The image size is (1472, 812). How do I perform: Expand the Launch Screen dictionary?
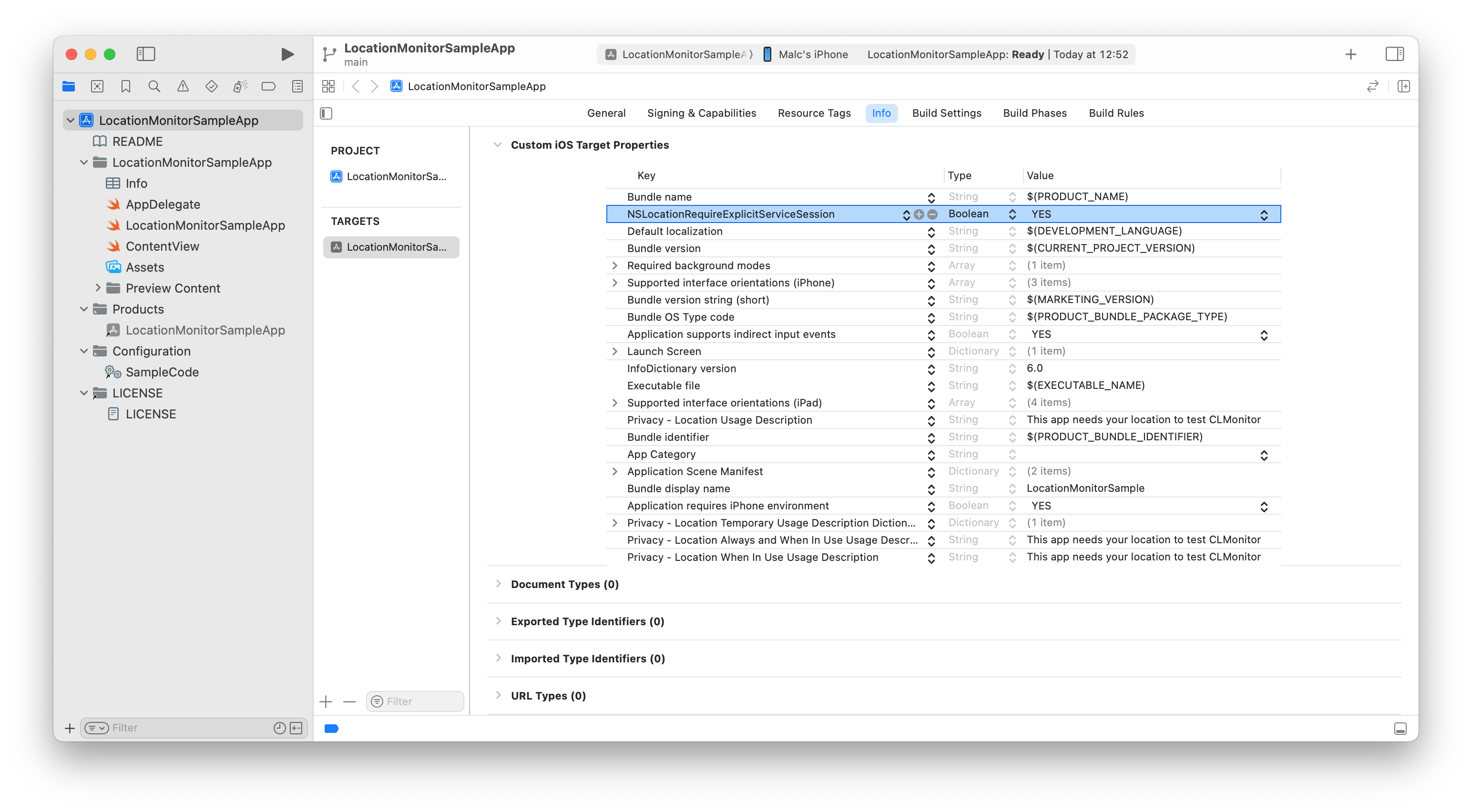pos(615,351)
